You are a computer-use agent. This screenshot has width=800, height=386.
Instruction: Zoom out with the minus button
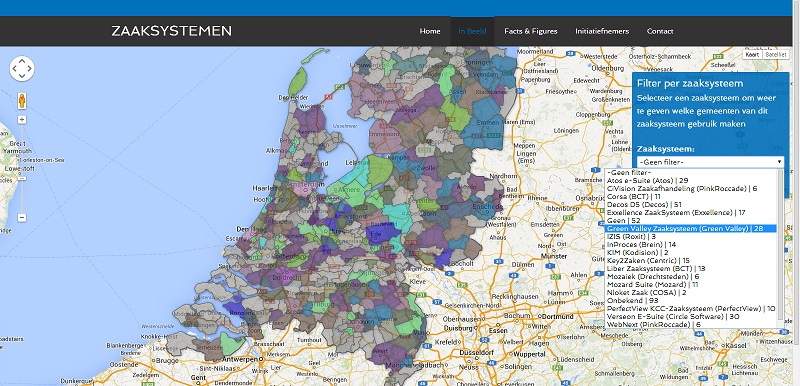click(x=22, y=218)
